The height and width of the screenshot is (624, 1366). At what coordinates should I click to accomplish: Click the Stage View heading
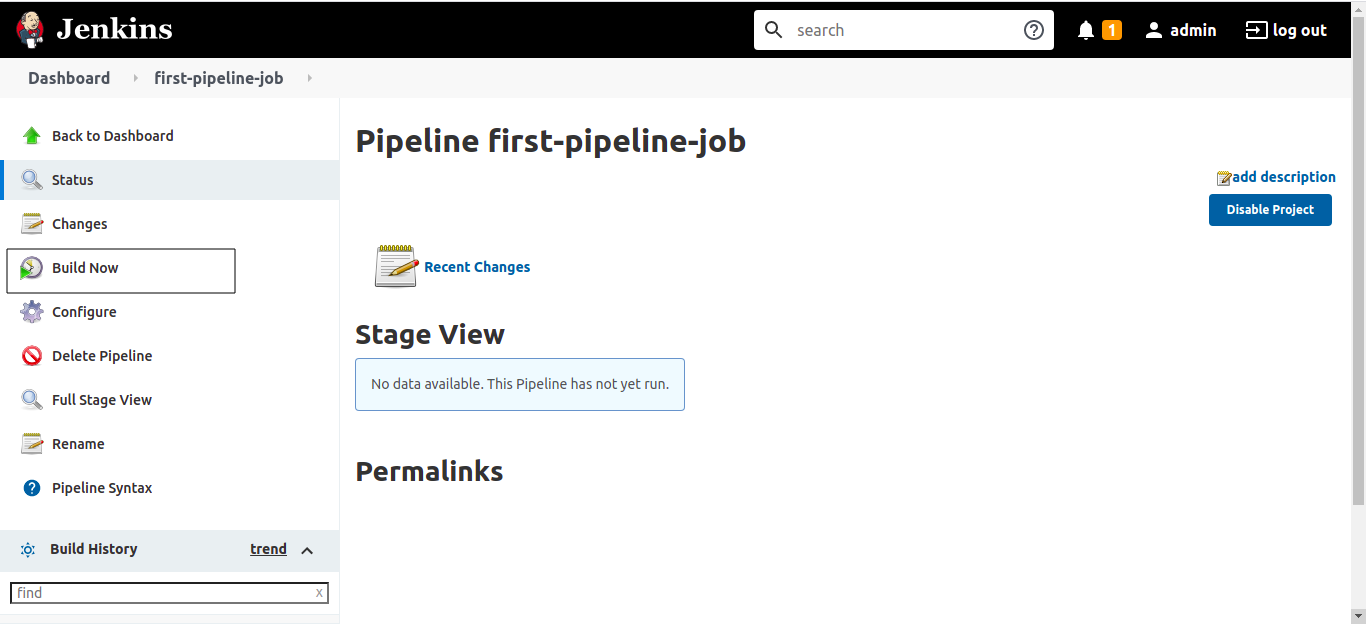(430, 334)
